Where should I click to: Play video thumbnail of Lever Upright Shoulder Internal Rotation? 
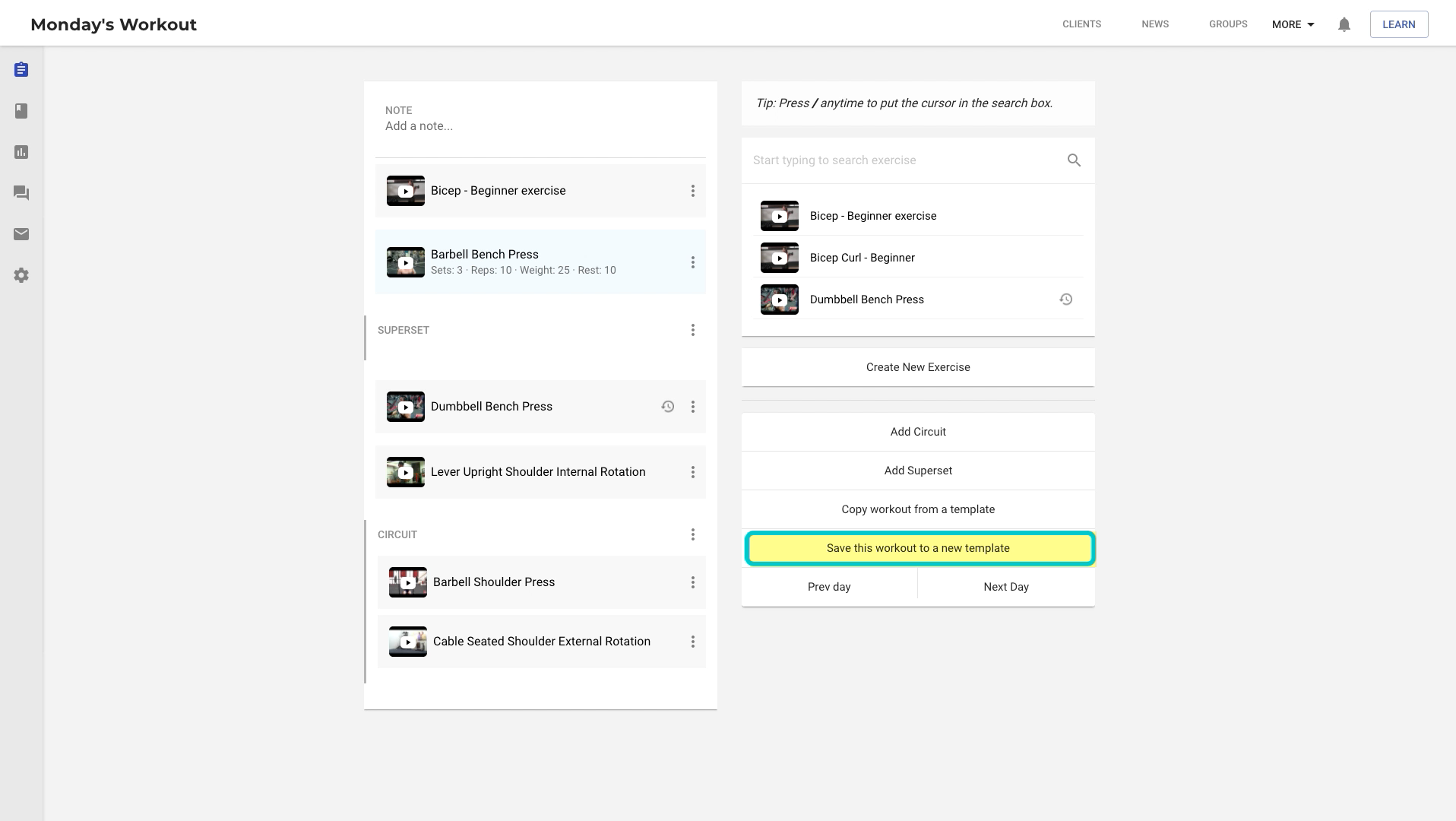coord(406,472)
